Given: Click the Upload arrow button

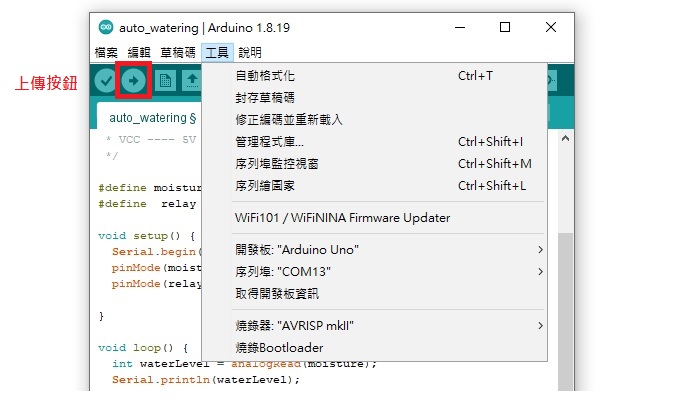Looking at the screenshot, I should point(133,81).
